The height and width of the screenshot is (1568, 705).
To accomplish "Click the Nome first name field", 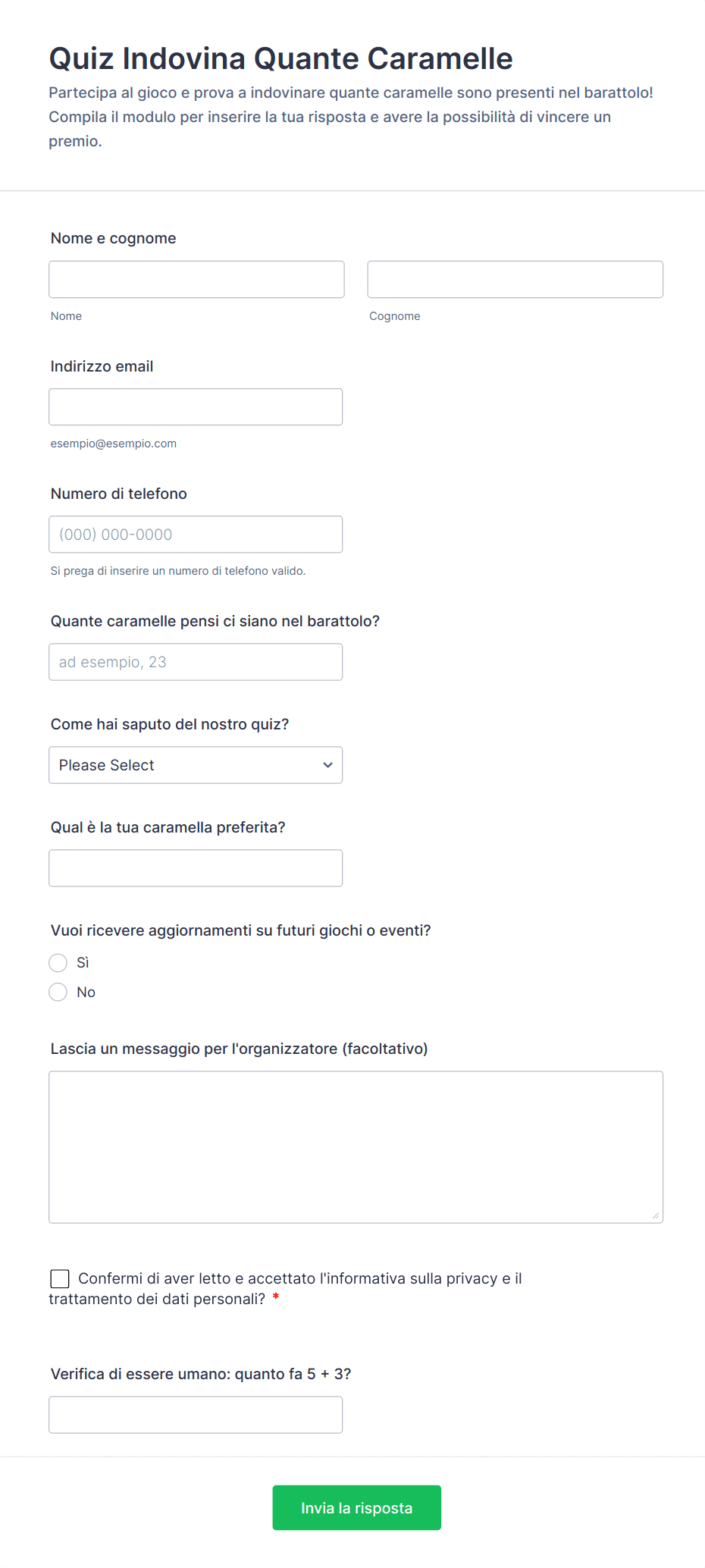I will pyautogui.click(x=196, y=279).
